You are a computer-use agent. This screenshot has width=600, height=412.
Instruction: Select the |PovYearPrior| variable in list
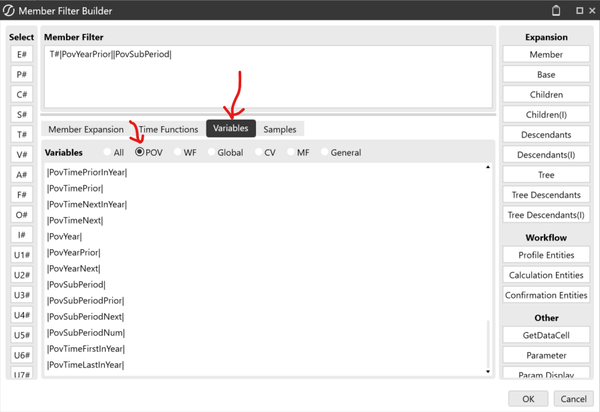point(73,253)
